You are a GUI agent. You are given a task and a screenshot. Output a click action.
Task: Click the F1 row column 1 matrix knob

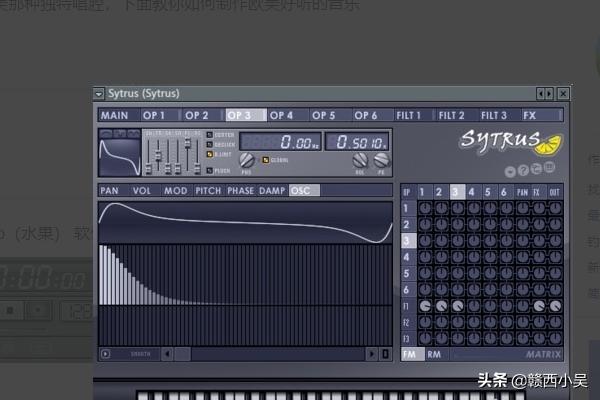pyautogui.click(x=425, y=306)
